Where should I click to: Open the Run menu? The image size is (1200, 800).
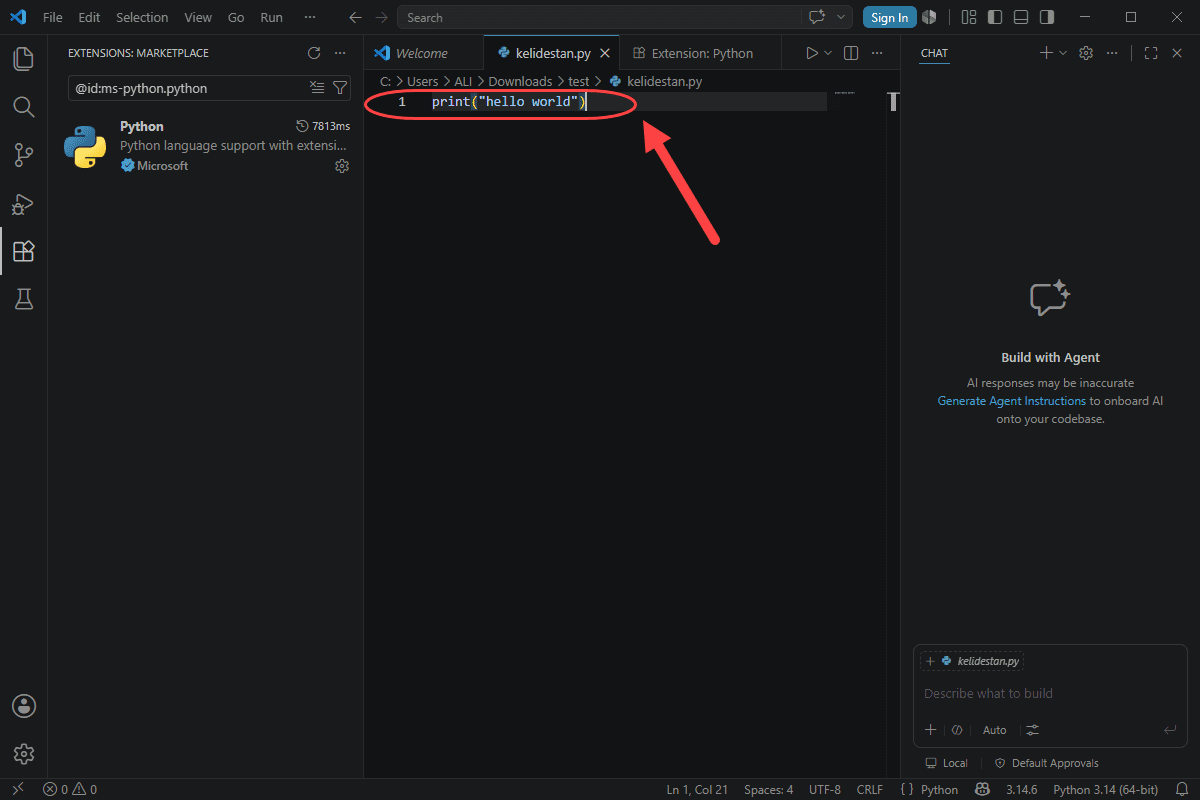[271, 17]
